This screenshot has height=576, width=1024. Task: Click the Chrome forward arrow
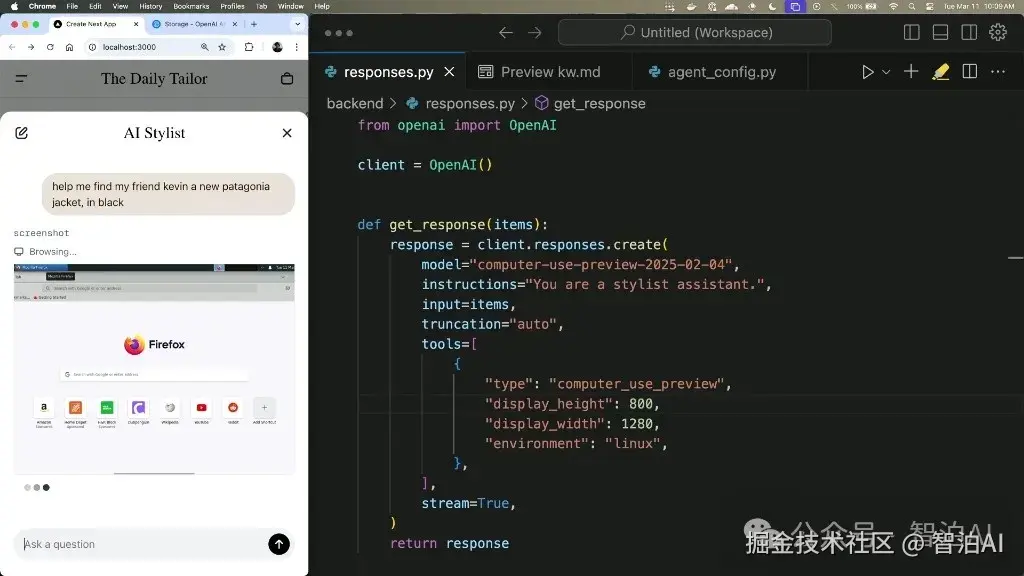pos(31,47)
